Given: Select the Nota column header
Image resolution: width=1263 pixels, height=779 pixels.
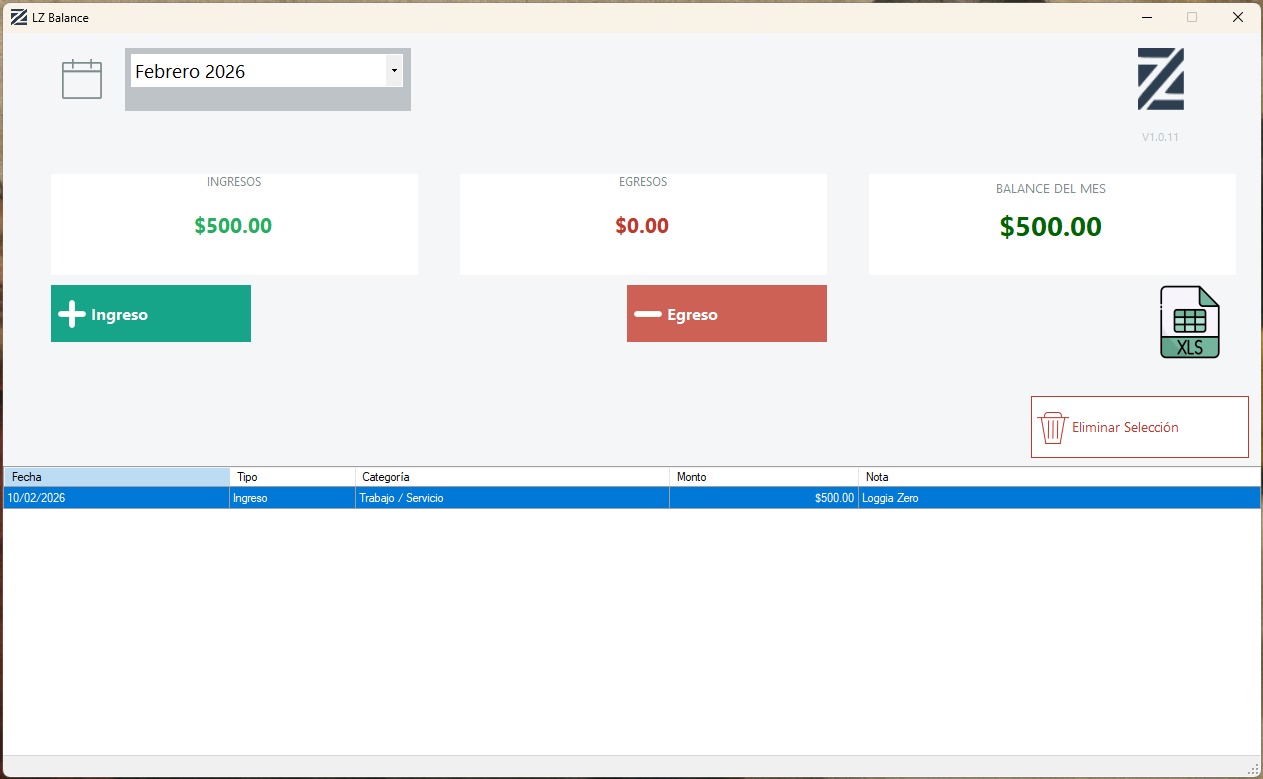Looking at the screenshot, I should click(1058, 477).
